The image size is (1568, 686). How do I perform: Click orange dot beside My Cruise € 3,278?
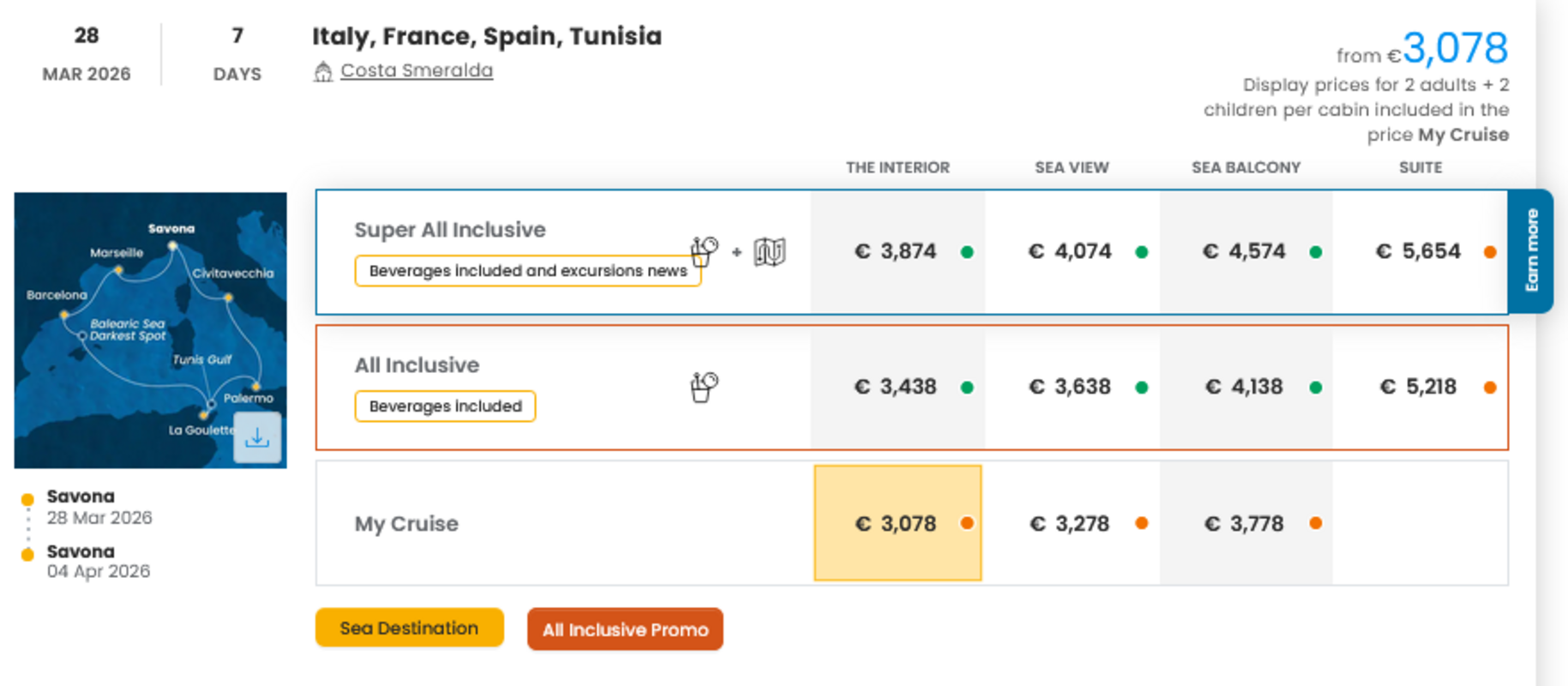click(x=1141, y=523)
